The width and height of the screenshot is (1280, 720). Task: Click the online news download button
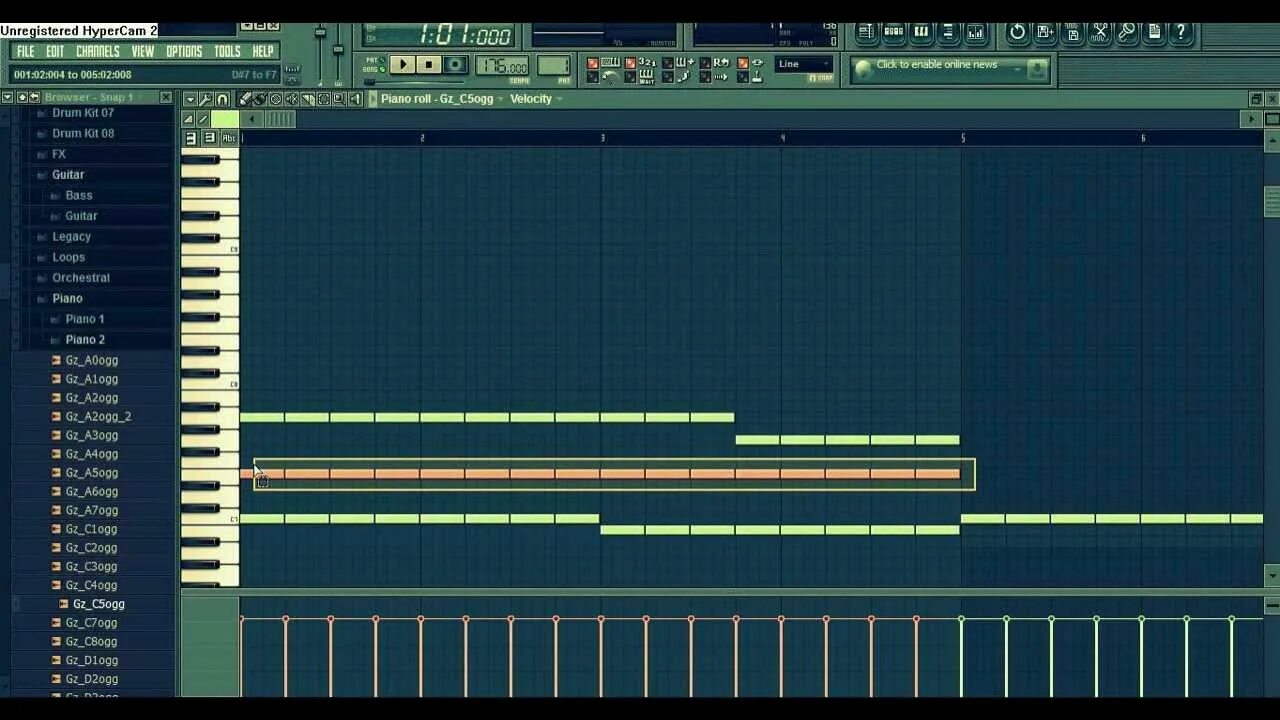coord(1037,70)
